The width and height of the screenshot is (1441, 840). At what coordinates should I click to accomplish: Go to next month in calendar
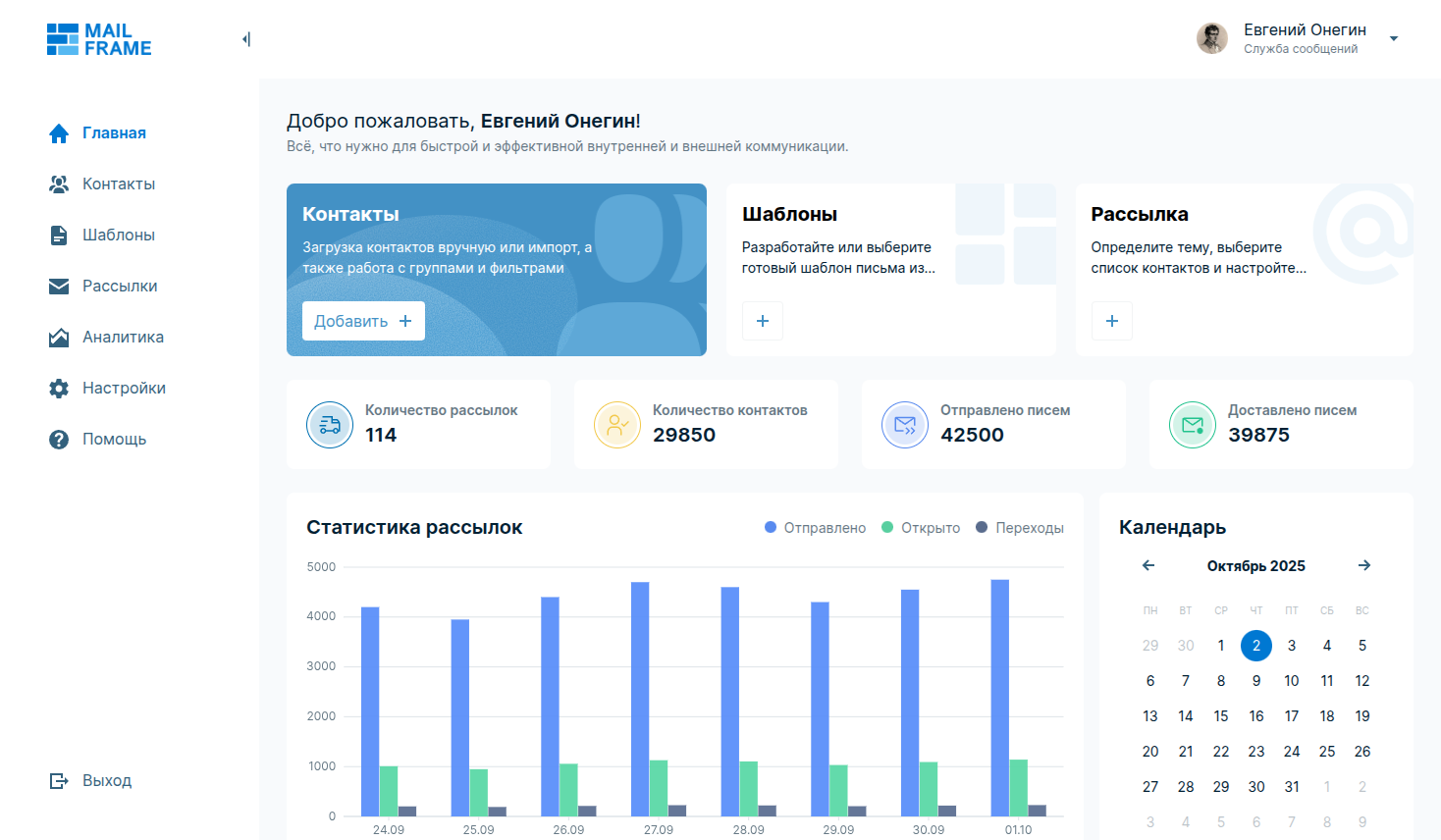(1364, 565)
